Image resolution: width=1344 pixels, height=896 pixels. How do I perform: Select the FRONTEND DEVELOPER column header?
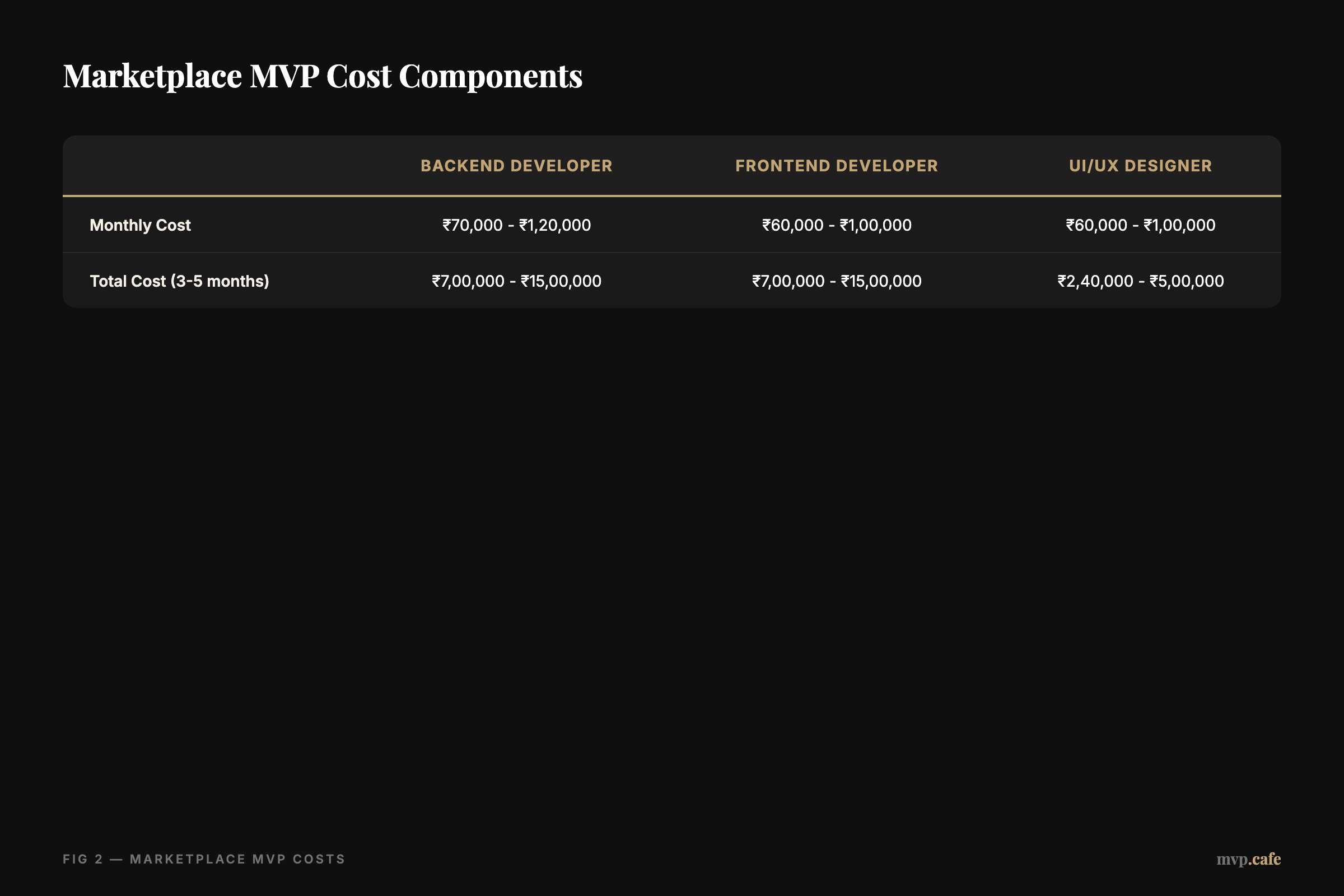tap(836, 165)
